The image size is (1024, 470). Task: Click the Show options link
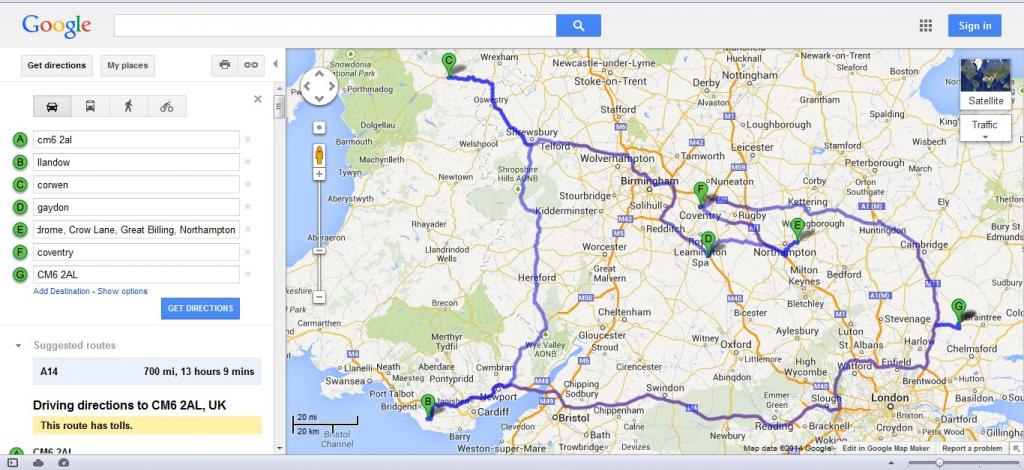pos(122,291)
